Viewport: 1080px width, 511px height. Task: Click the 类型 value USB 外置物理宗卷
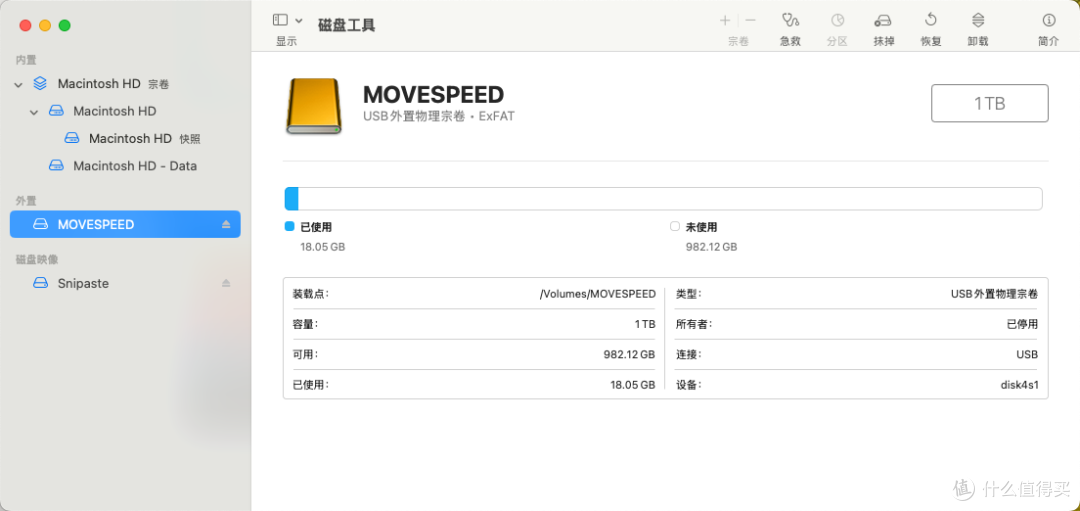click(995, 294)
